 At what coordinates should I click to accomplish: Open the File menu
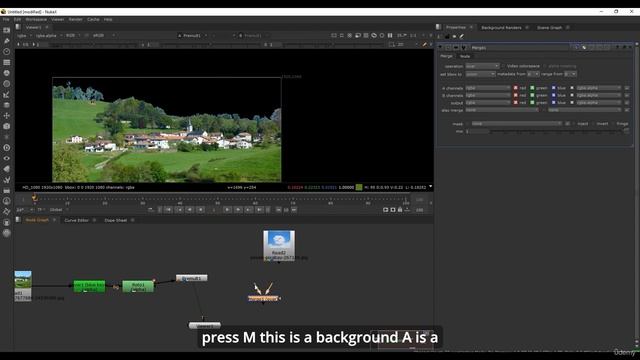6,19
